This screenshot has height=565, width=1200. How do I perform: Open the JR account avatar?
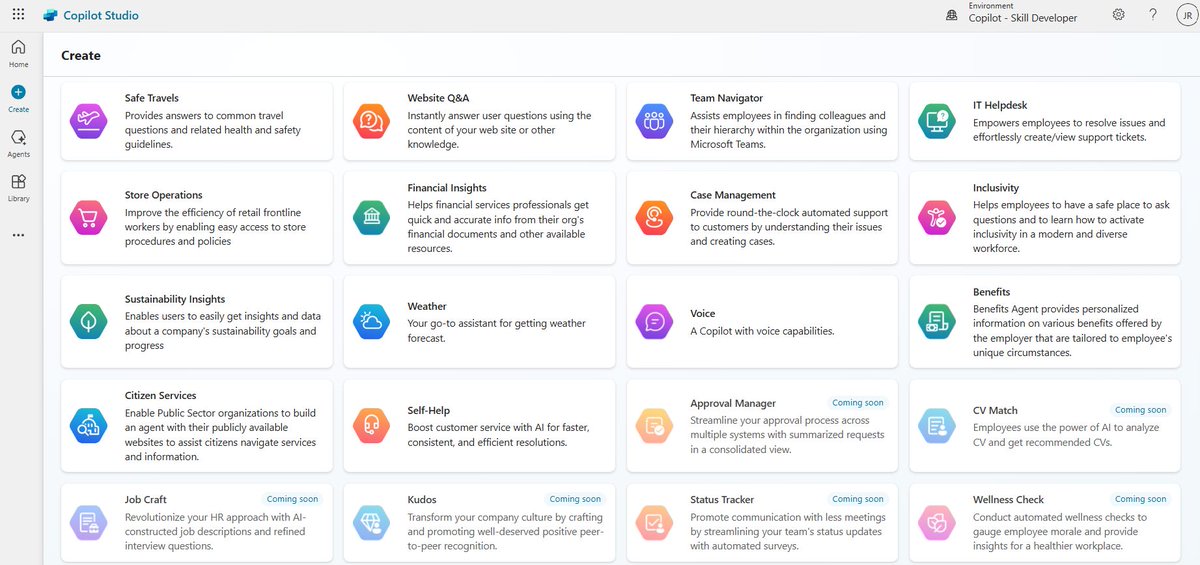[1185, 15]
